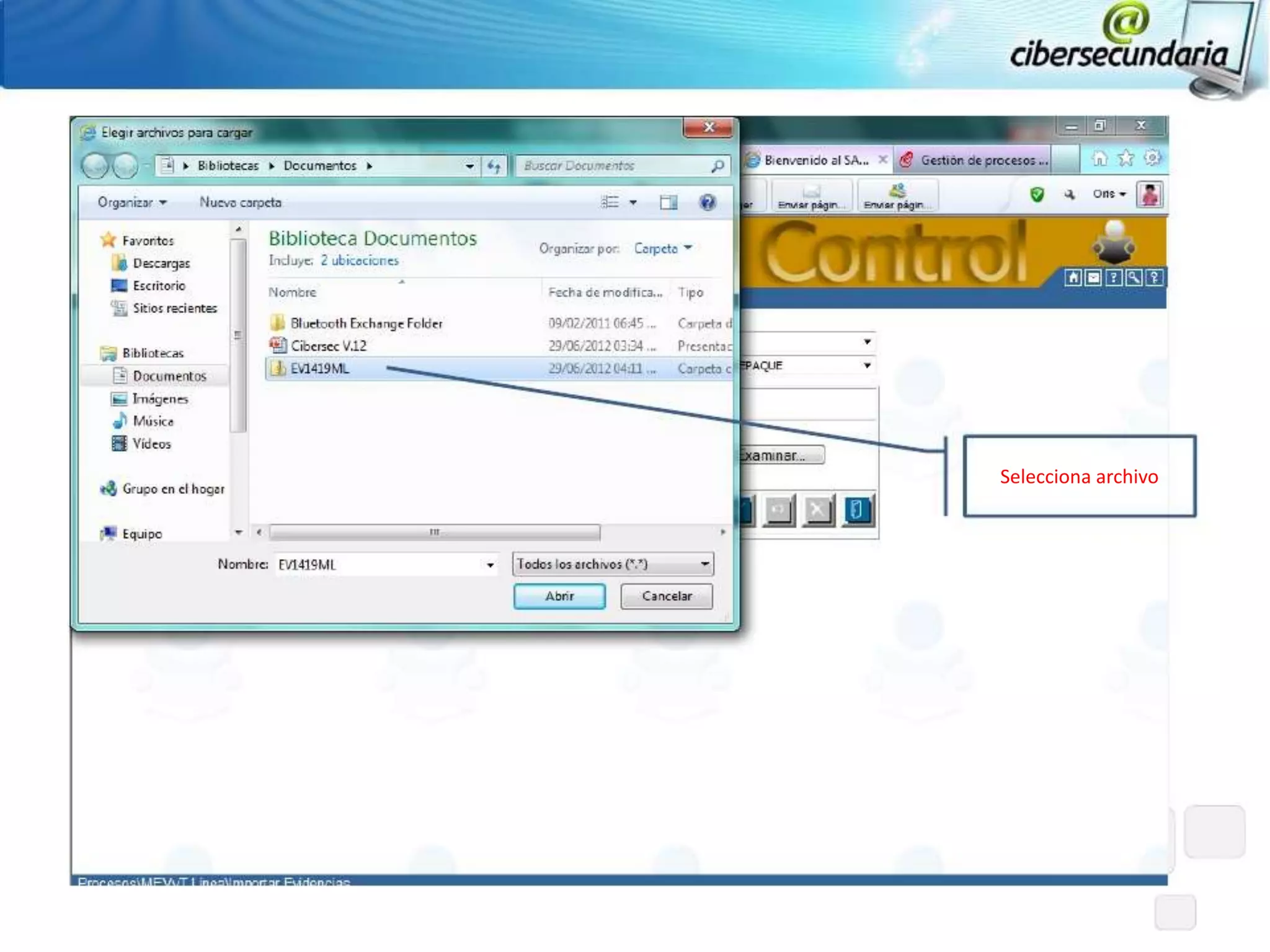Click the horizontal scrollbar in file list

[434, 532]
